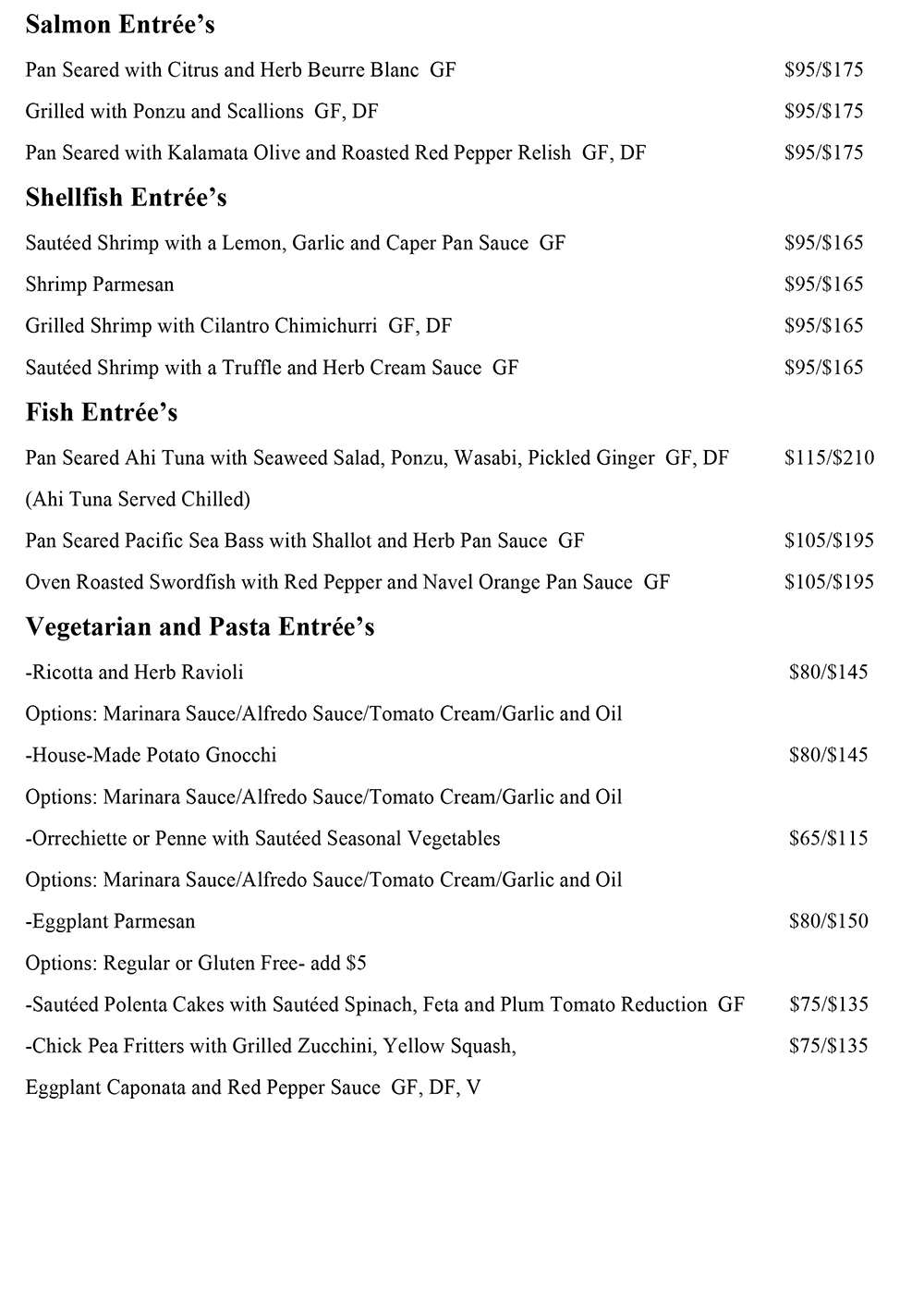Screen dimensions: 924x1300
Task: Select House-Made Potato Gnocchi
Action: click(x=152, y=756)
